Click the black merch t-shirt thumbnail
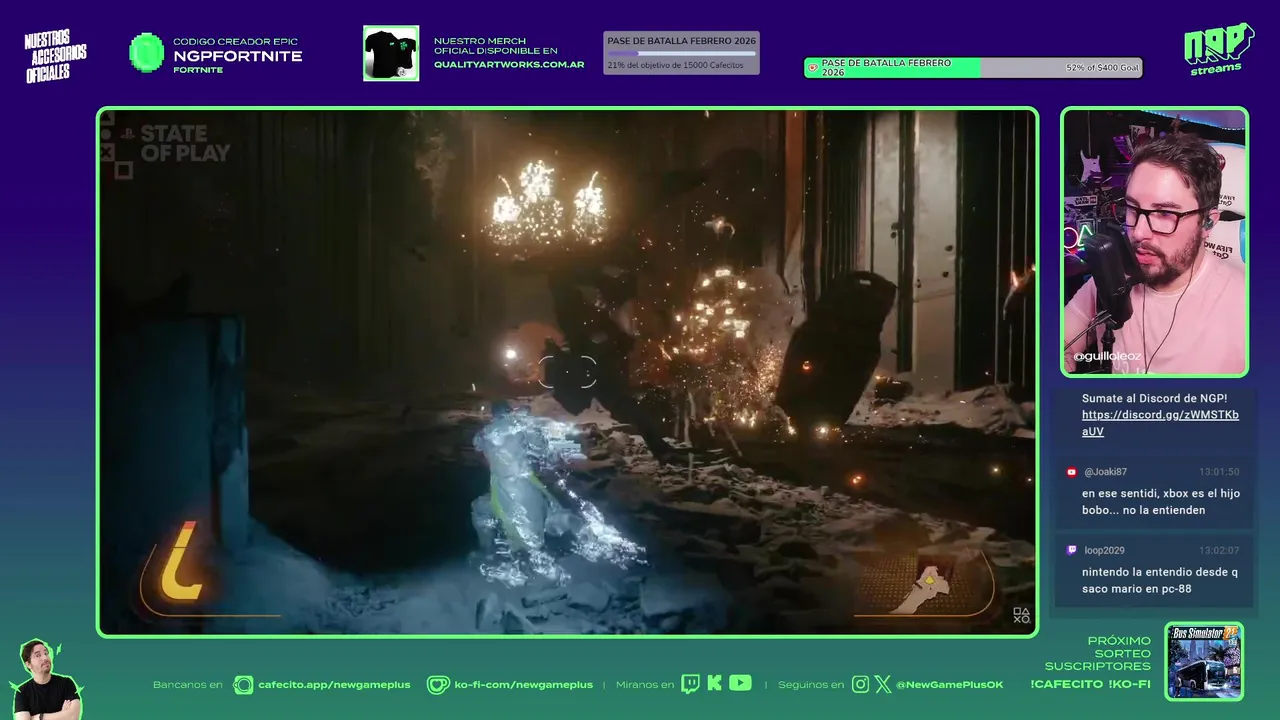 pos(391,53)
